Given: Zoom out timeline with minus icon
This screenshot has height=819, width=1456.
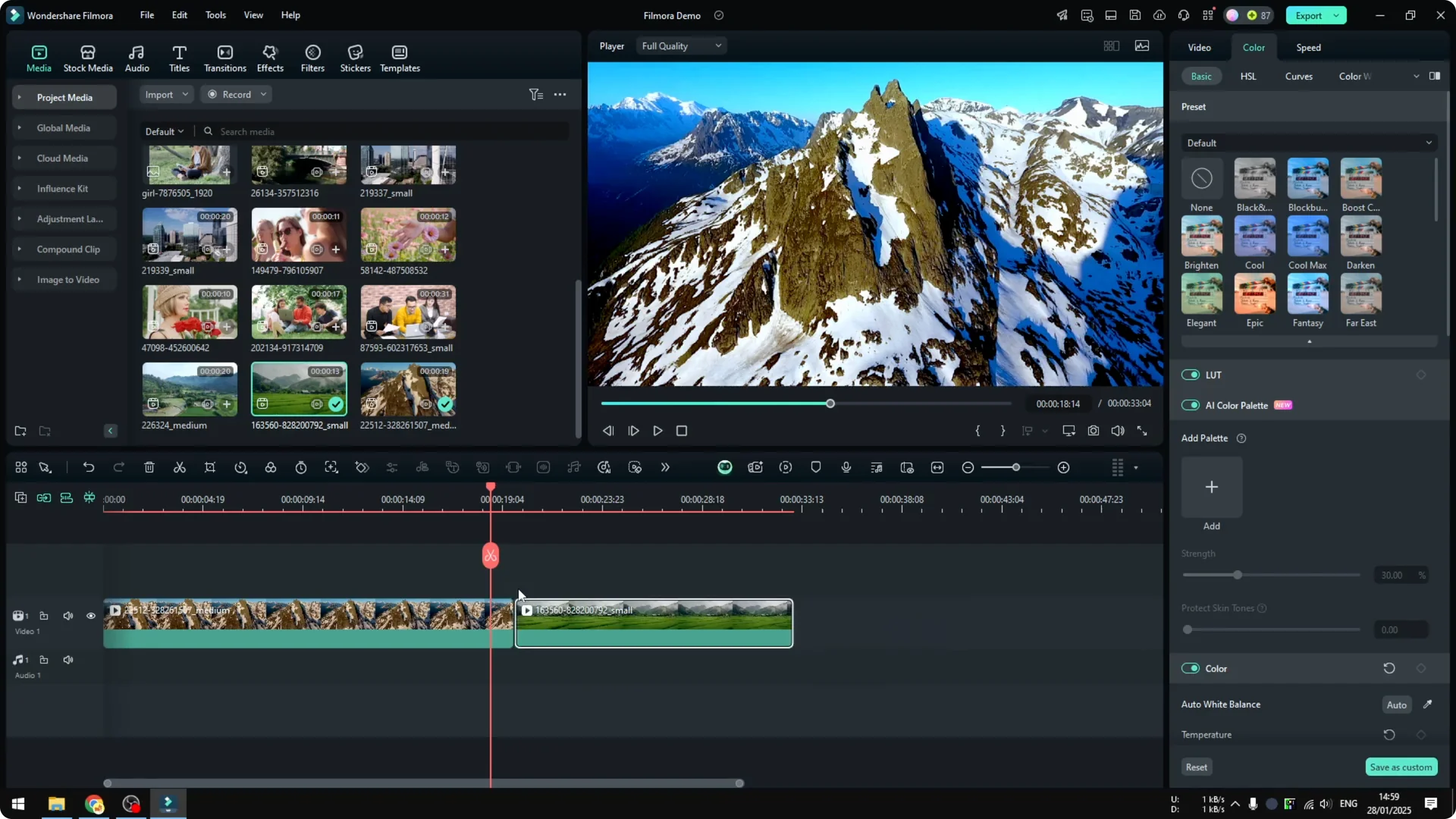Looking at the screenshot, I should pyautogui.click(x=968, y=468).
